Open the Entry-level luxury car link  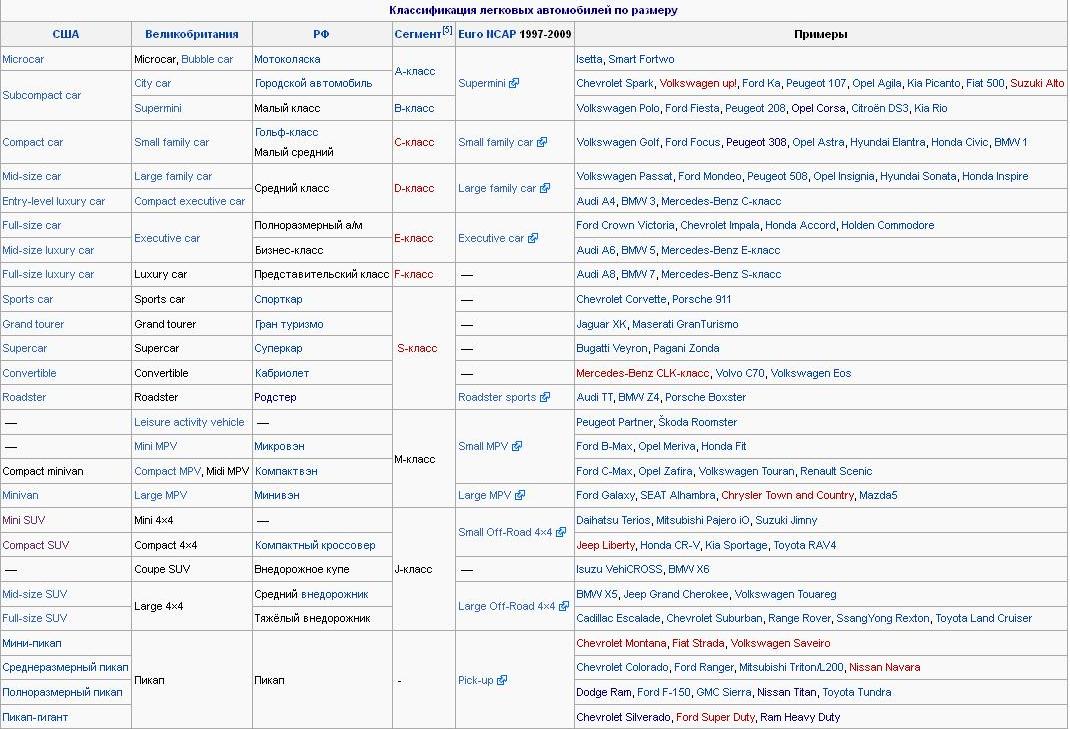click(54, 201)
